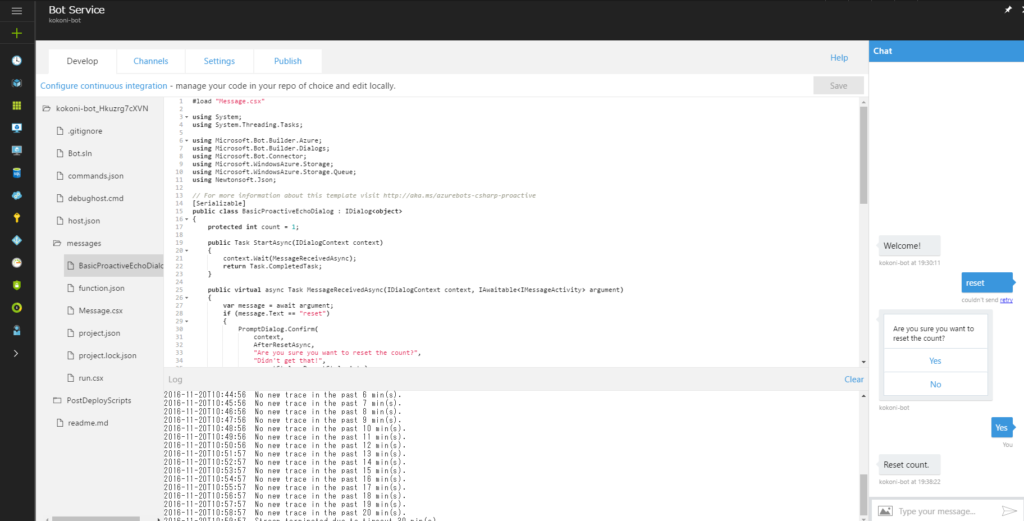
Task: Open project.lock.json file
Action: click(107, 356)
